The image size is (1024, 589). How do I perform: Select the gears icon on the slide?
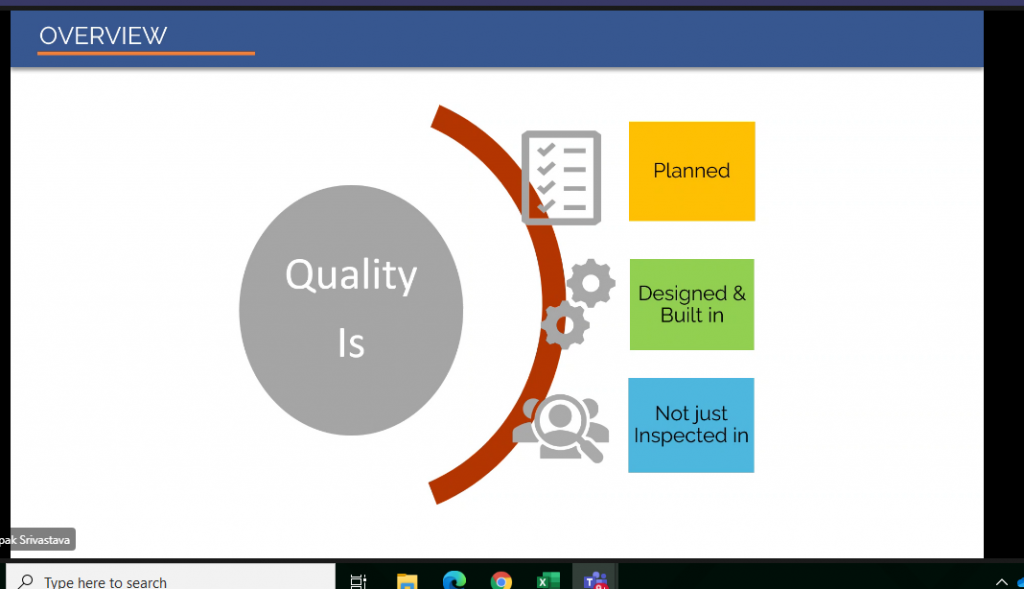coord(578,304)
